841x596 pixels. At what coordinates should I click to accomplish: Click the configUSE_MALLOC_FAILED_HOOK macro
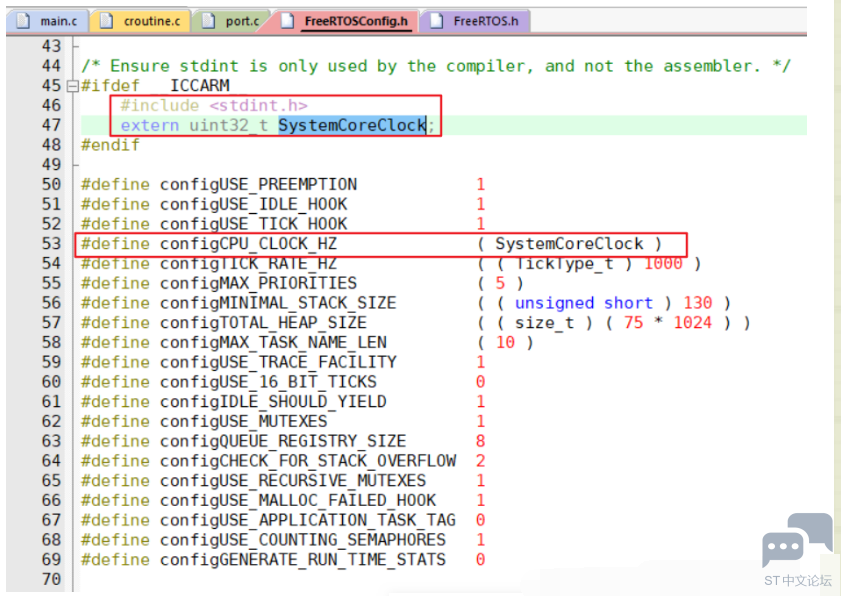click(298, 501)
